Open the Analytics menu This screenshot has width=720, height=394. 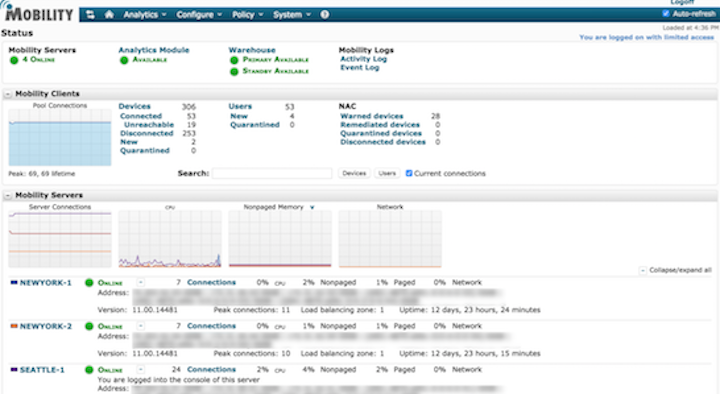point(145,15)
